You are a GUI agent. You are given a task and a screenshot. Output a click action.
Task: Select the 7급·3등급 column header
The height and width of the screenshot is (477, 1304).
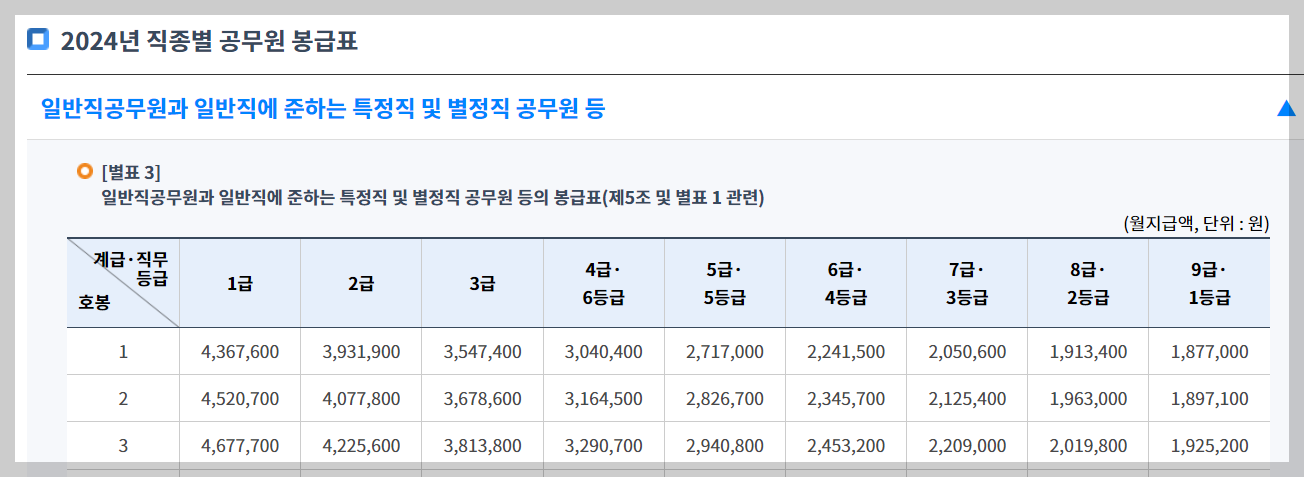click(x=967, y=283)
